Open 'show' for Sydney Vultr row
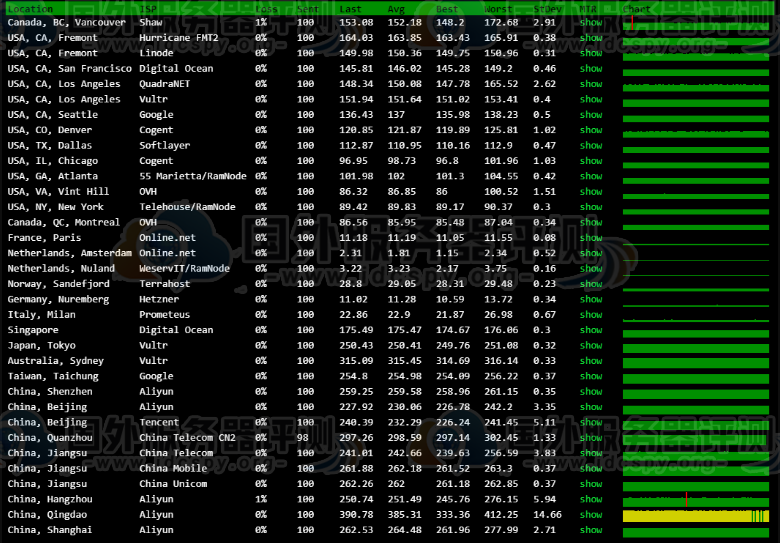Screen dimensions: 780x543 (x=590, y=361)
